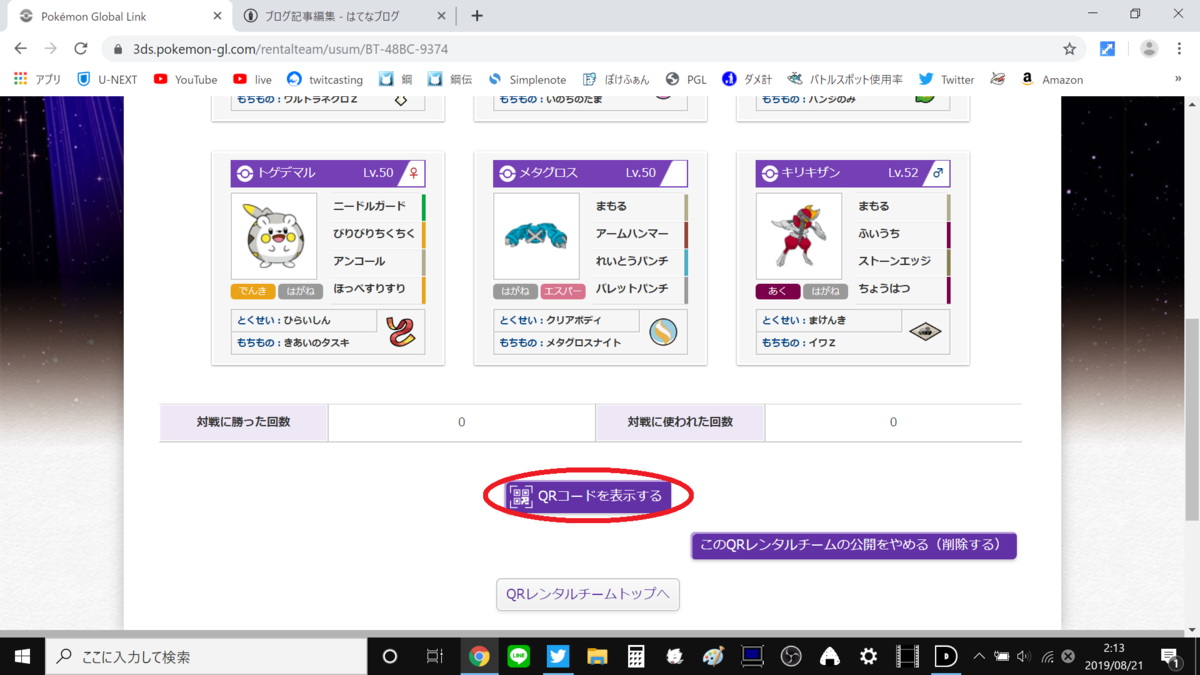
Task: Open the ダメ計 bookmark
Action: click(x=747, y=79)
